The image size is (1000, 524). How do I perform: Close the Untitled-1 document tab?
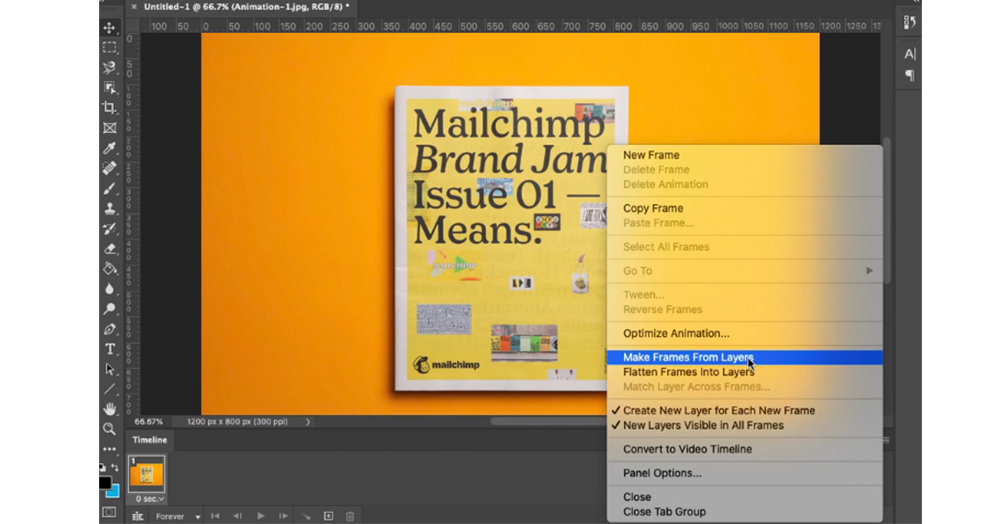134,7
